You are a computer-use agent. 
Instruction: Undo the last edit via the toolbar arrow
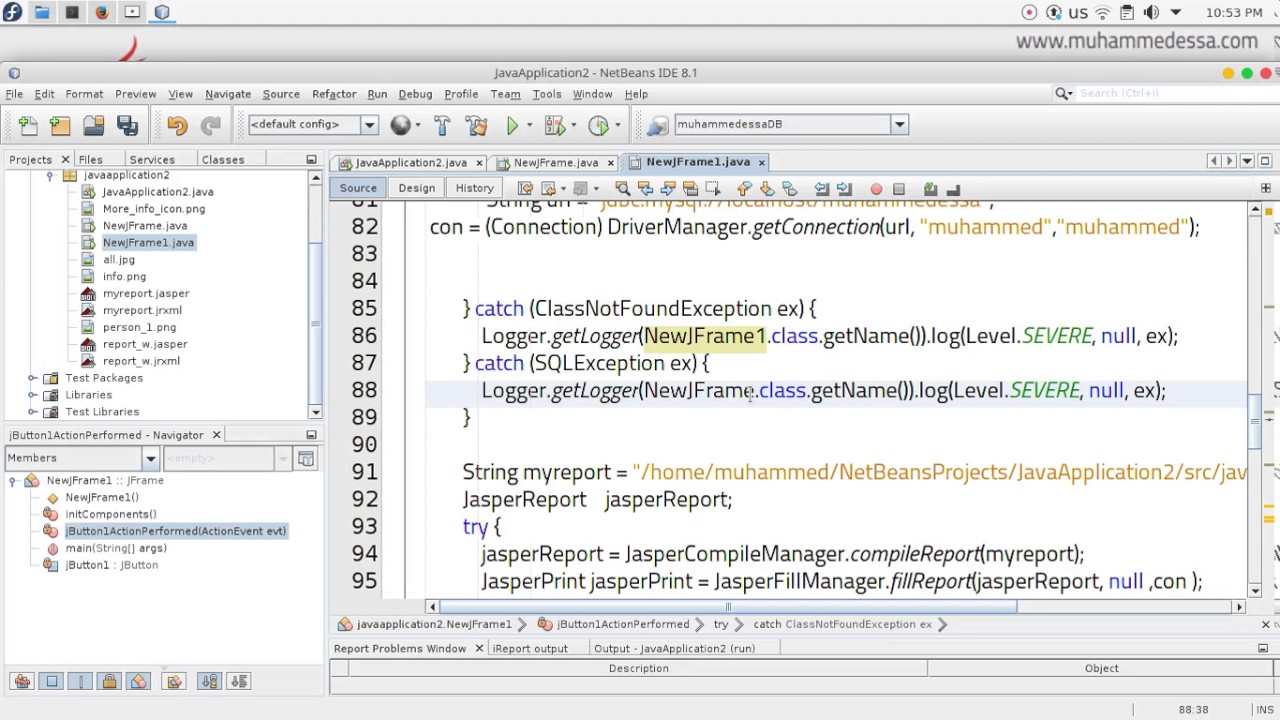pyautogui.click(x=177, y=124)
